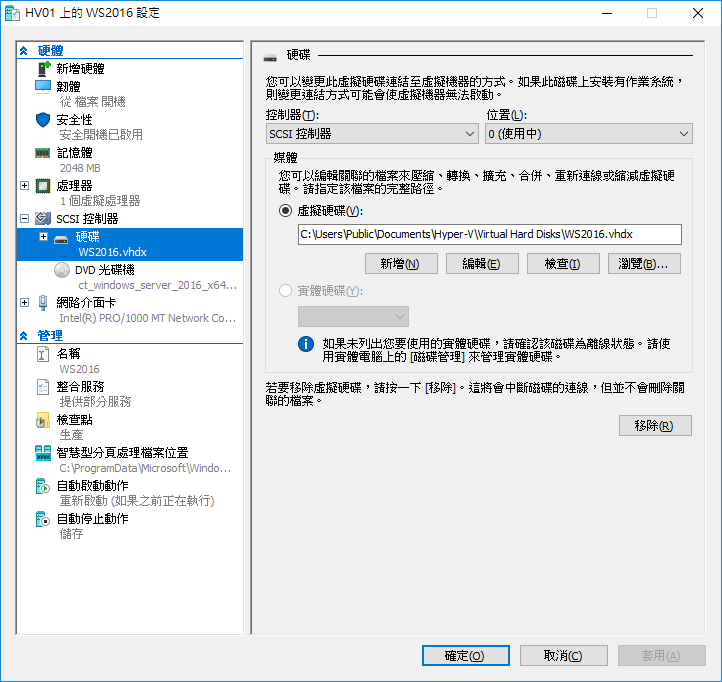Select 儲存 under 自動停止動作

tap(71, 534)
